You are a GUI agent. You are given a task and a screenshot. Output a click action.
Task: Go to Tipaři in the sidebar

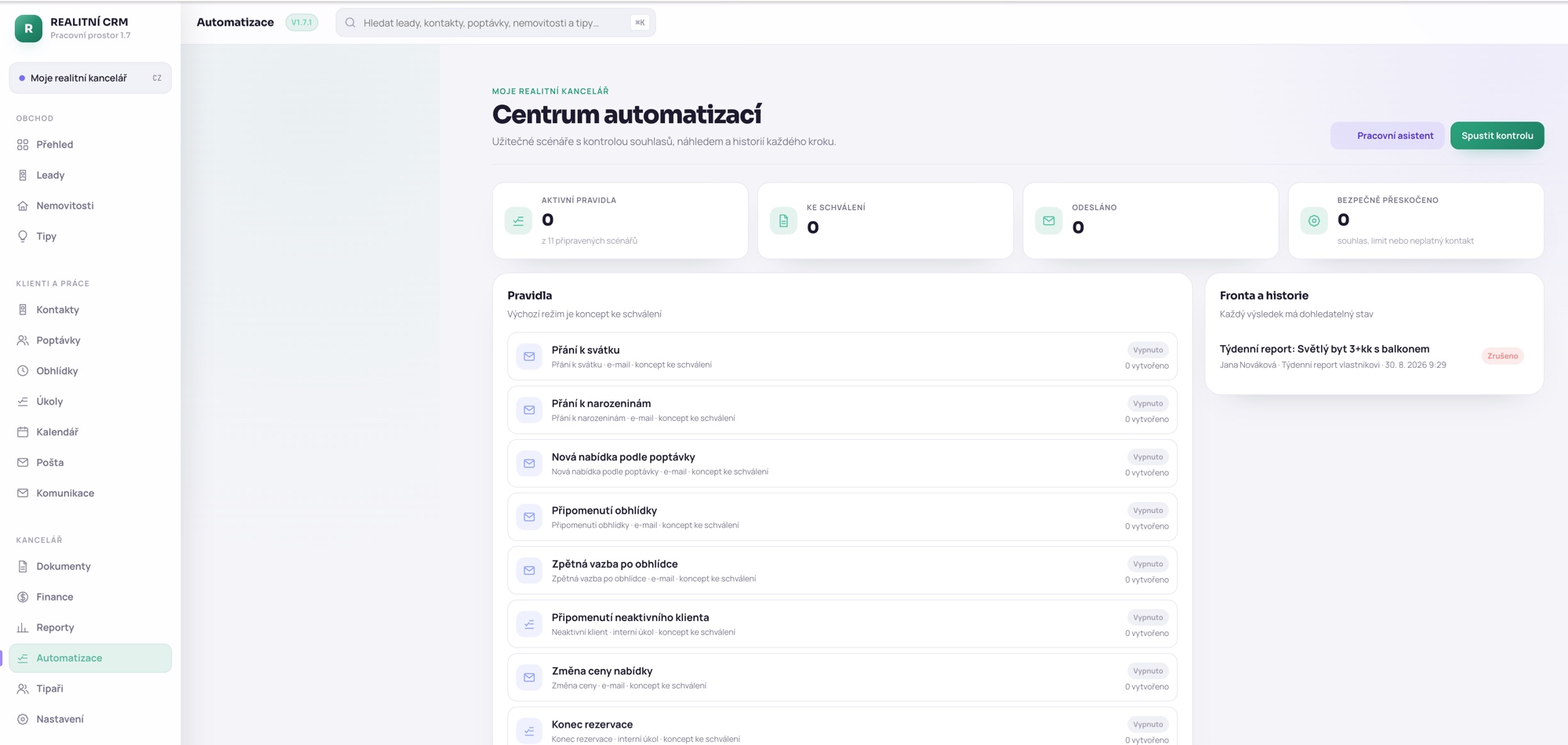[x=90, y=689]
